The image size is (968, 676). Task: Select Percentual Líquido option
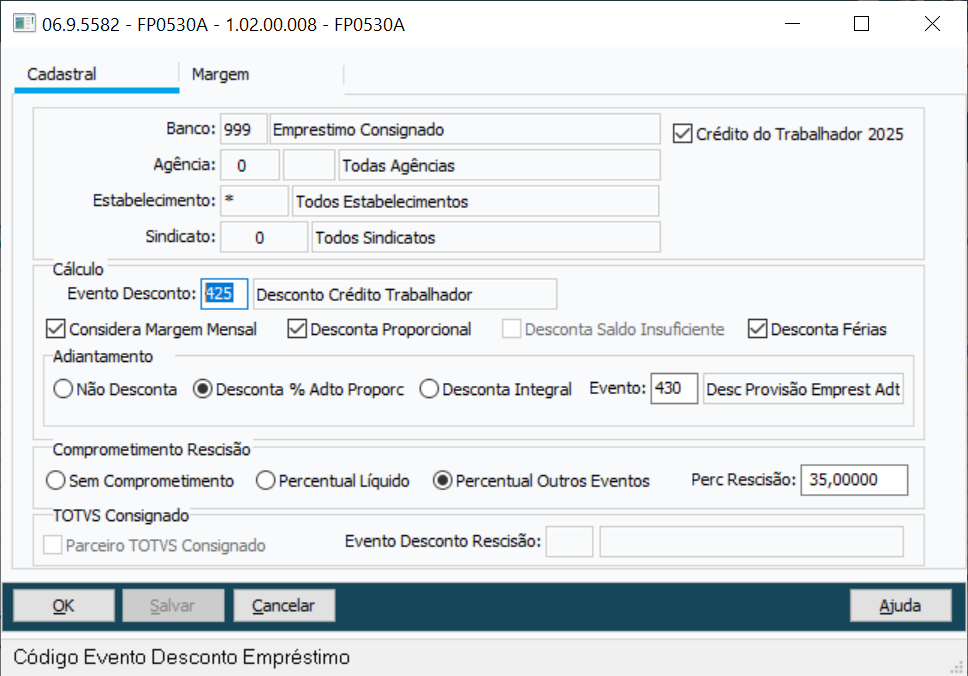point(264,480)
